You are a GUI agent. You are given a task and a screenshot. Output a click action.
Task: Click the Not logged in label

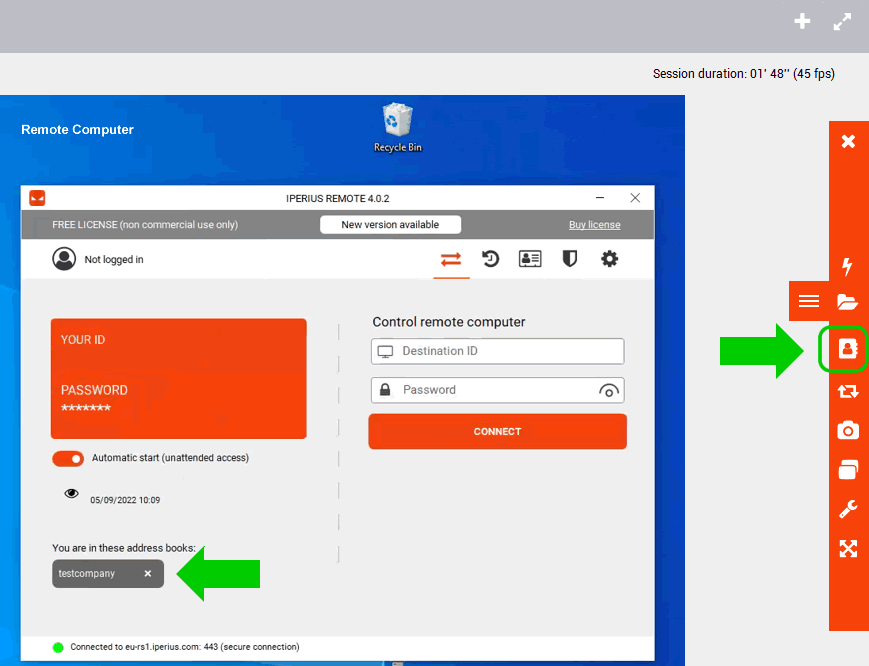pos(114,259)
